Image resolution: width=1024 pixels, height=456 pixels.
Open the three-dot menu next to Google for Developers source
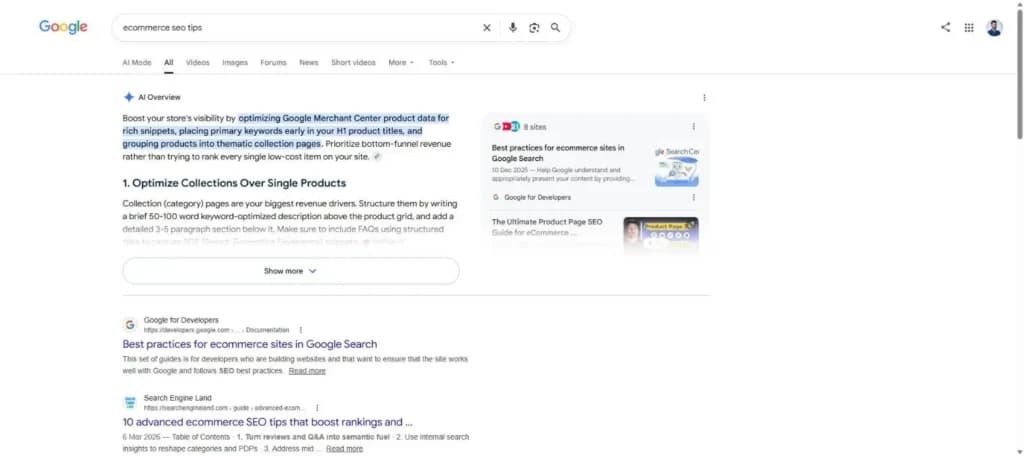pos(694,197)
